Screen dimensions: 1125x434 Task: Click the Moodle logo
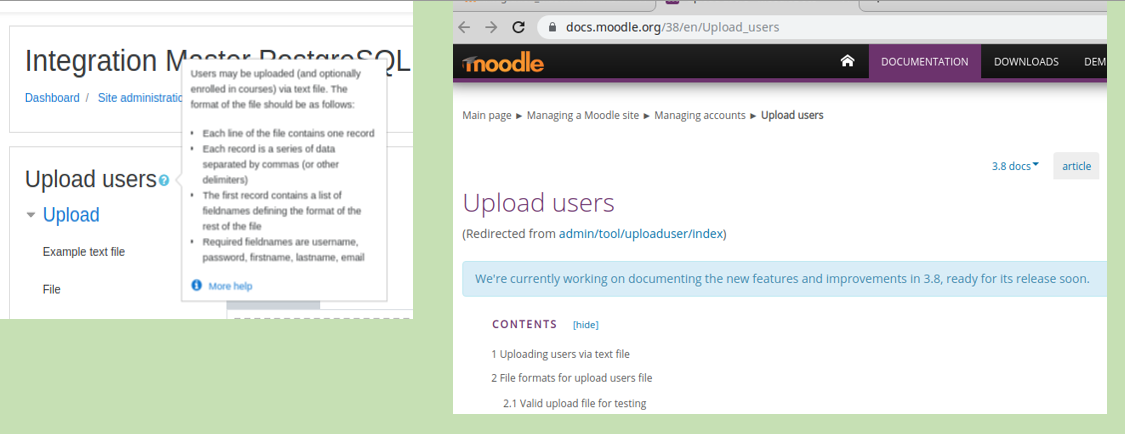point(503,63)
